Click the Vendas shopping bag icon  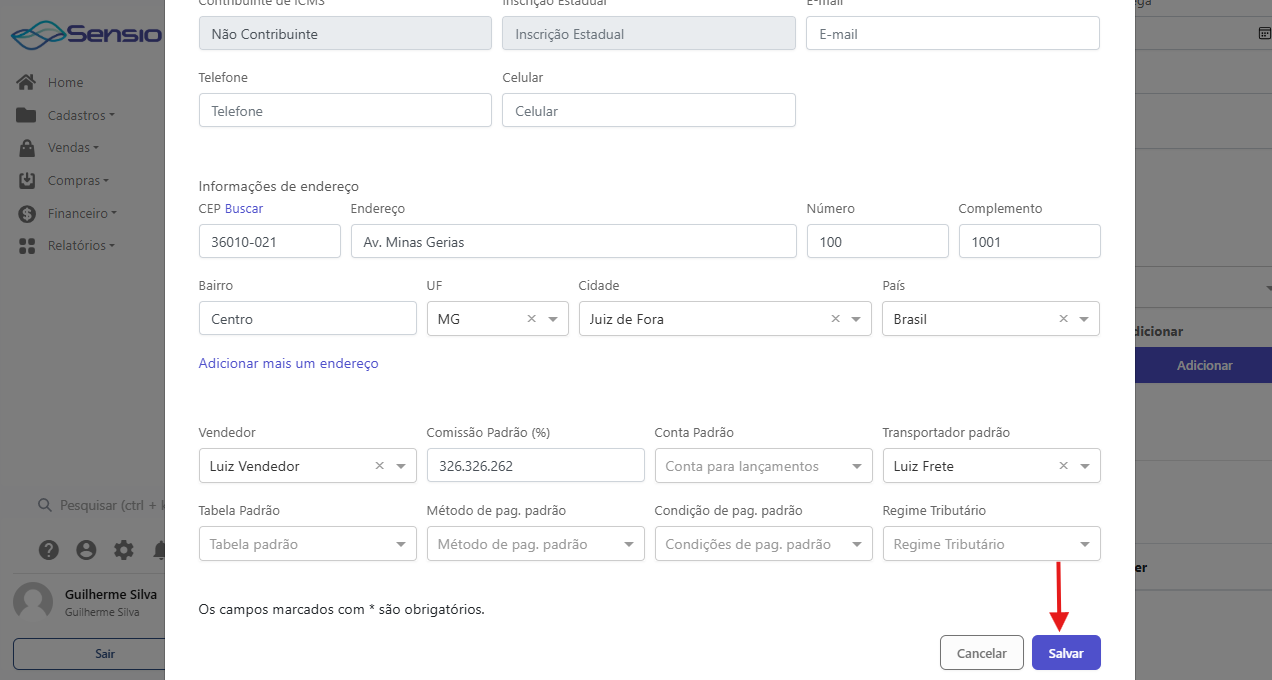[26, 148]
